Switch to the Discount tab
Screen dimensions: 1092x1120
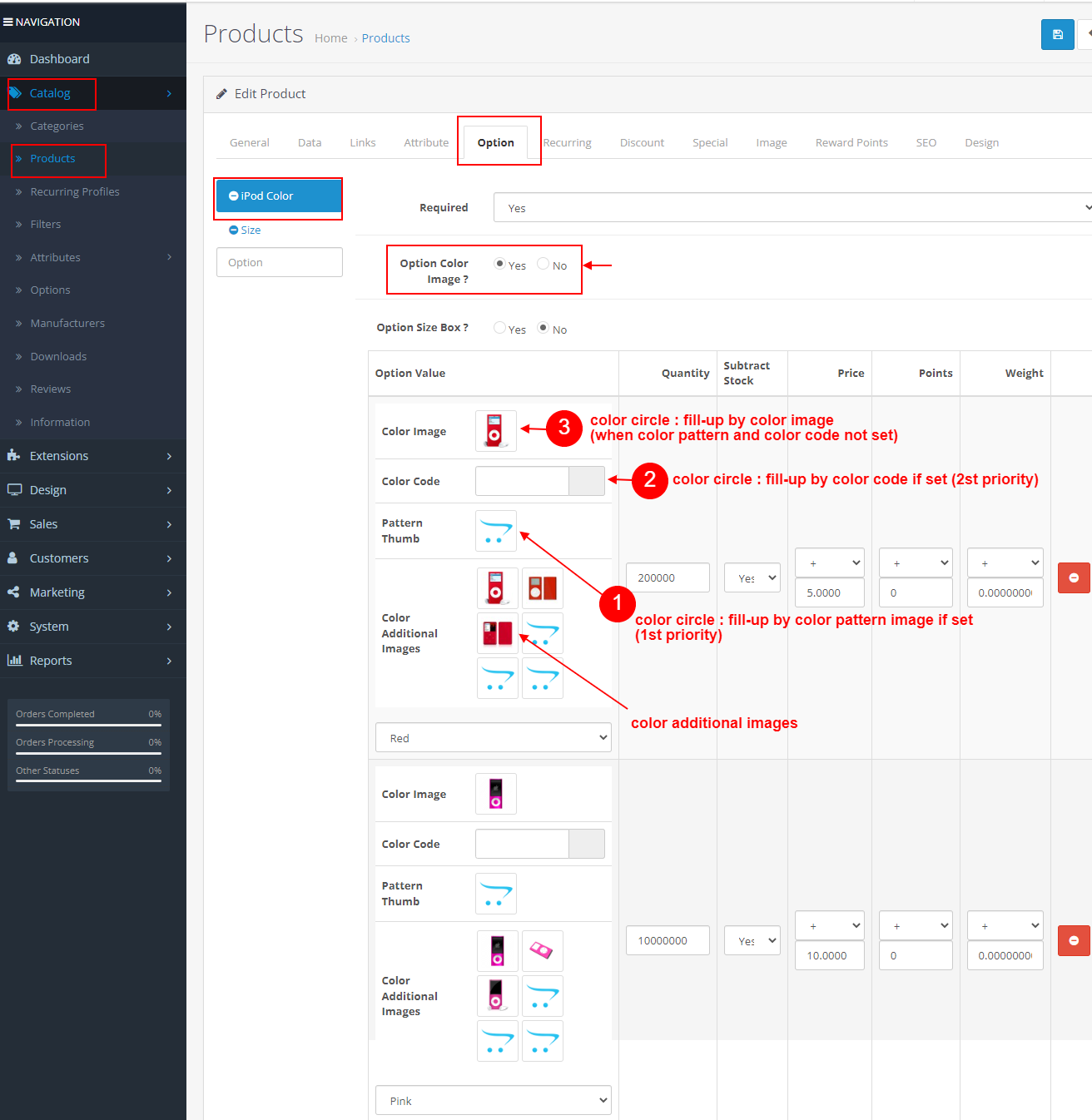642,143
